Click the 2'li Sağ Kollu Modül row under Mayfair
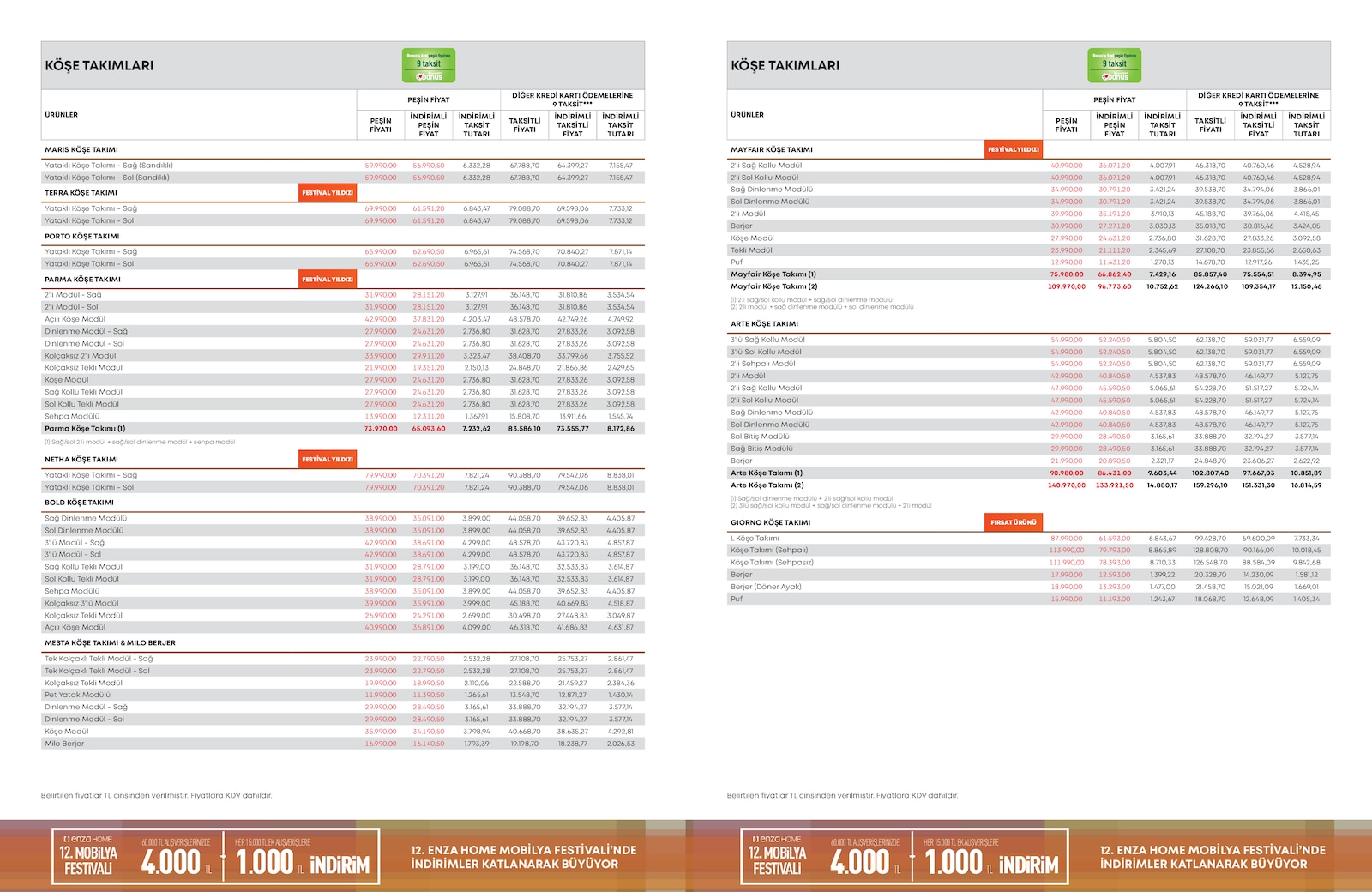Image resolution: width=1372 pixels, height=892 pixels. 1029,166
